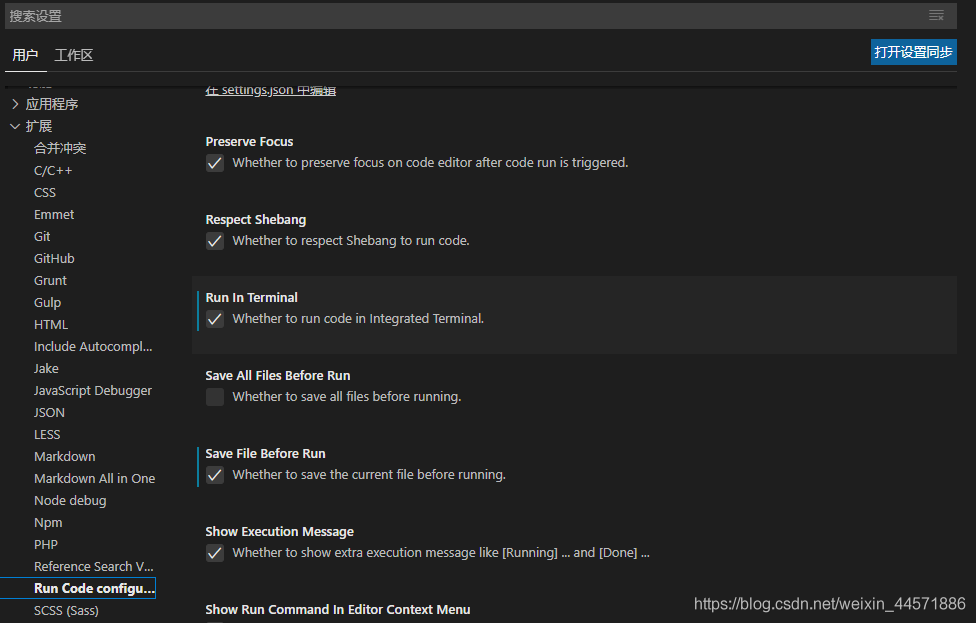Viewport: 976px width, 623px height.
Task: Select the JavaScript Debugger entry
Action: click(x=93, y=390)
